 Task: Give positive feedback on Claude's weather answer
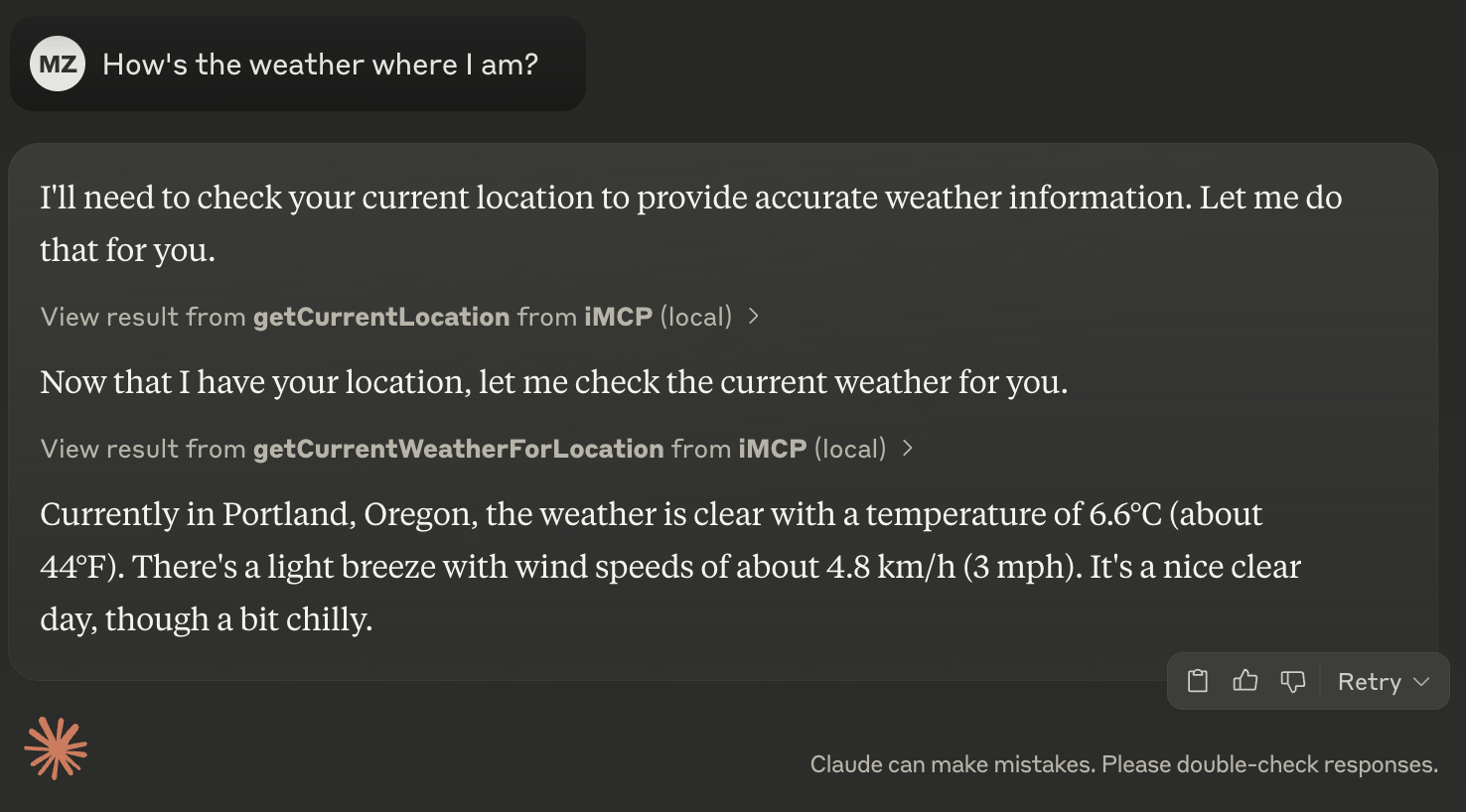(1245, 681)
